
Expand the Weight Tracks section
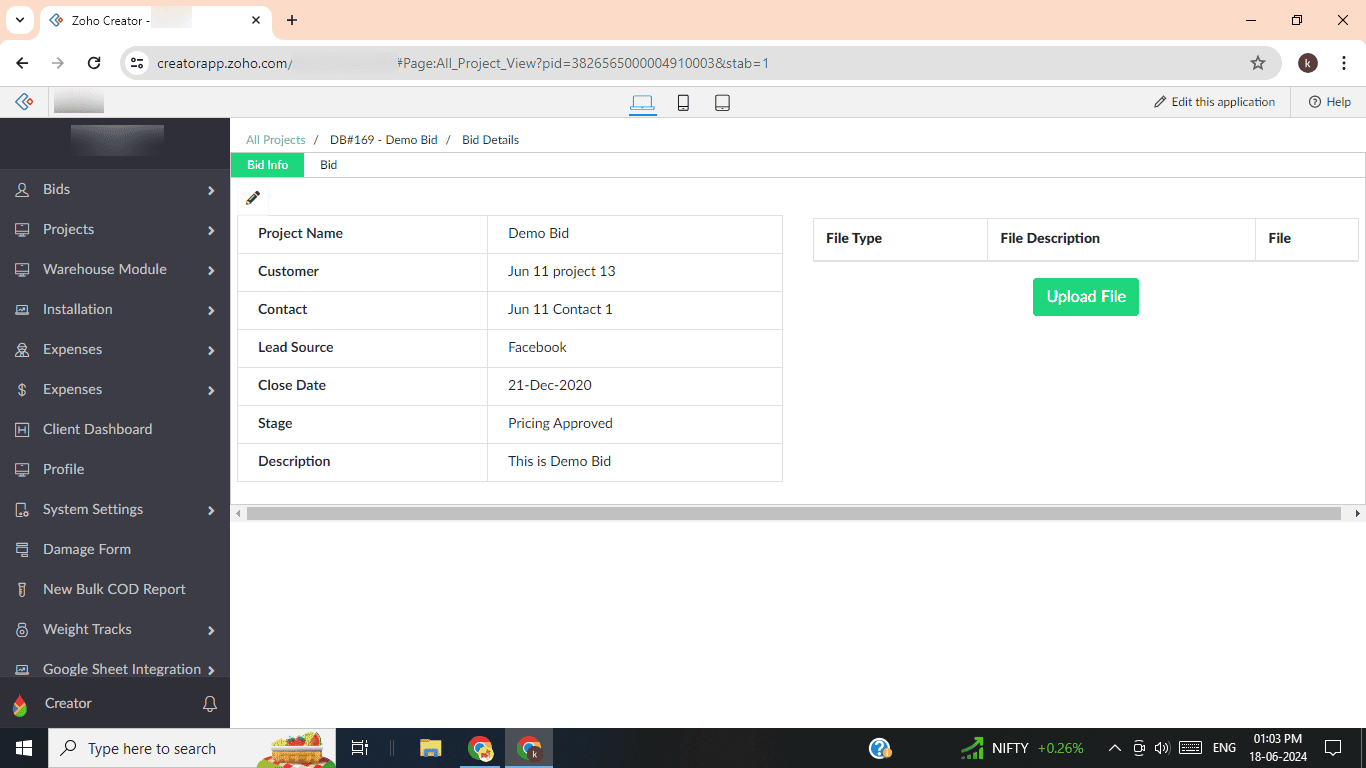211,629
